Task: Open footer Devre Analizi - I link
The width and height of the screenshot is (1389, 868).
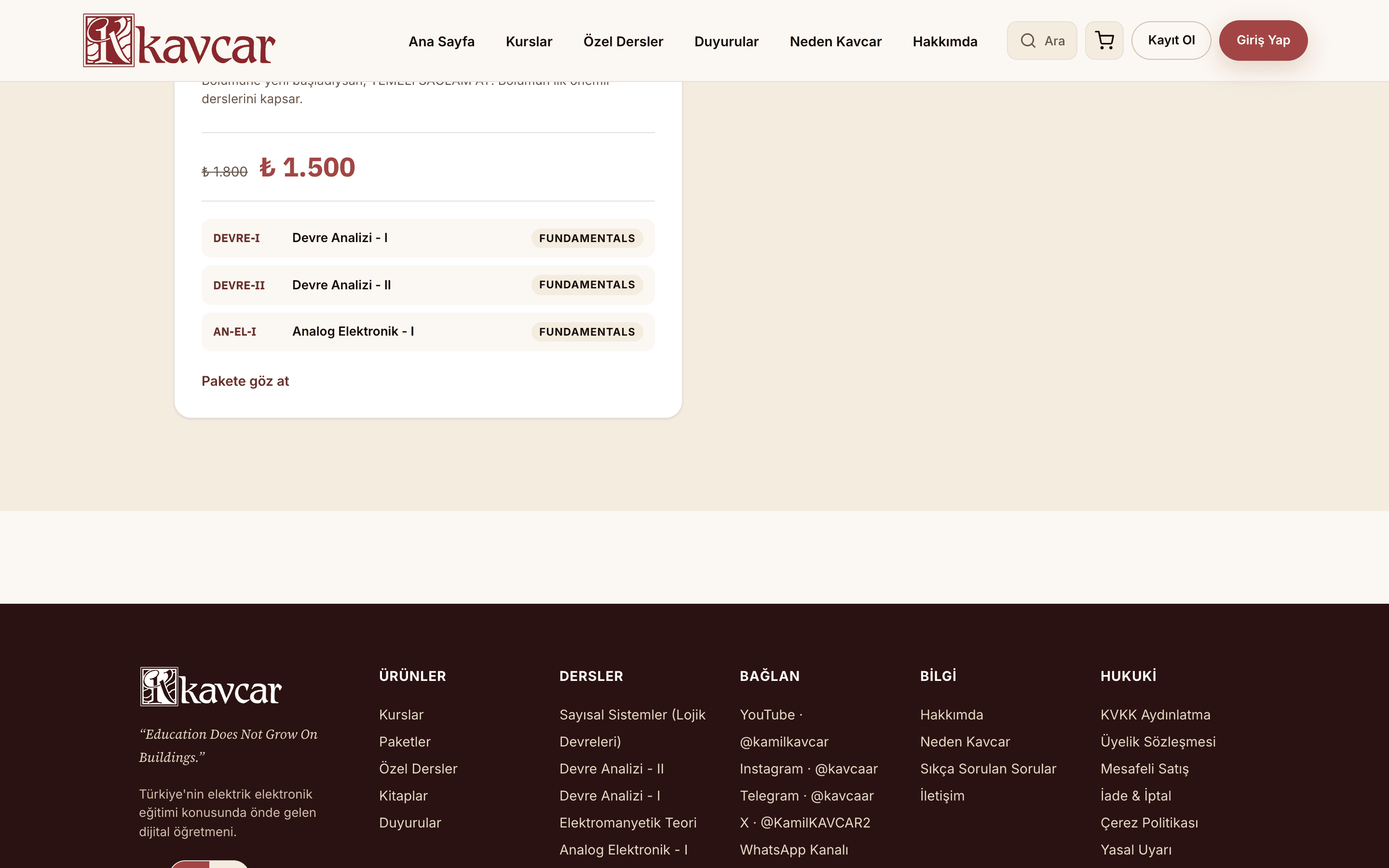Action: (x=610, y=796)
